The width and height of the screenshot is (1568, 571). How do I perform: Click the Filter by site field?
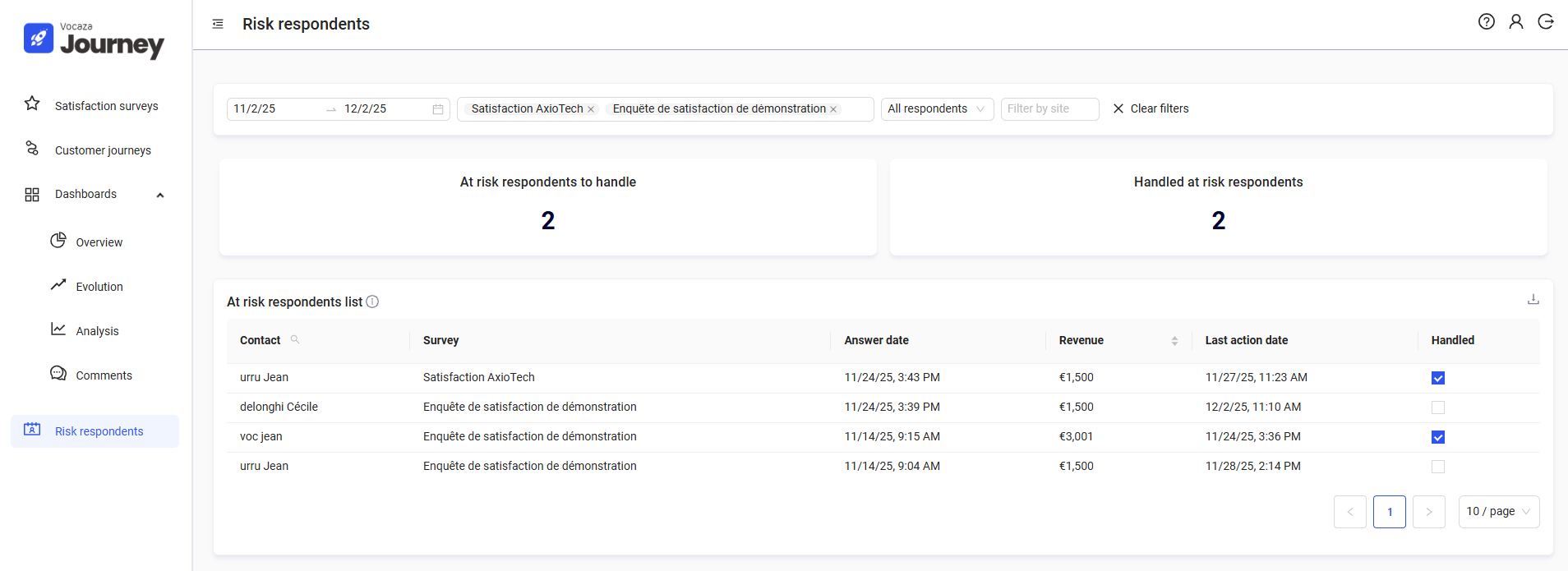[x=1049, y=109]
